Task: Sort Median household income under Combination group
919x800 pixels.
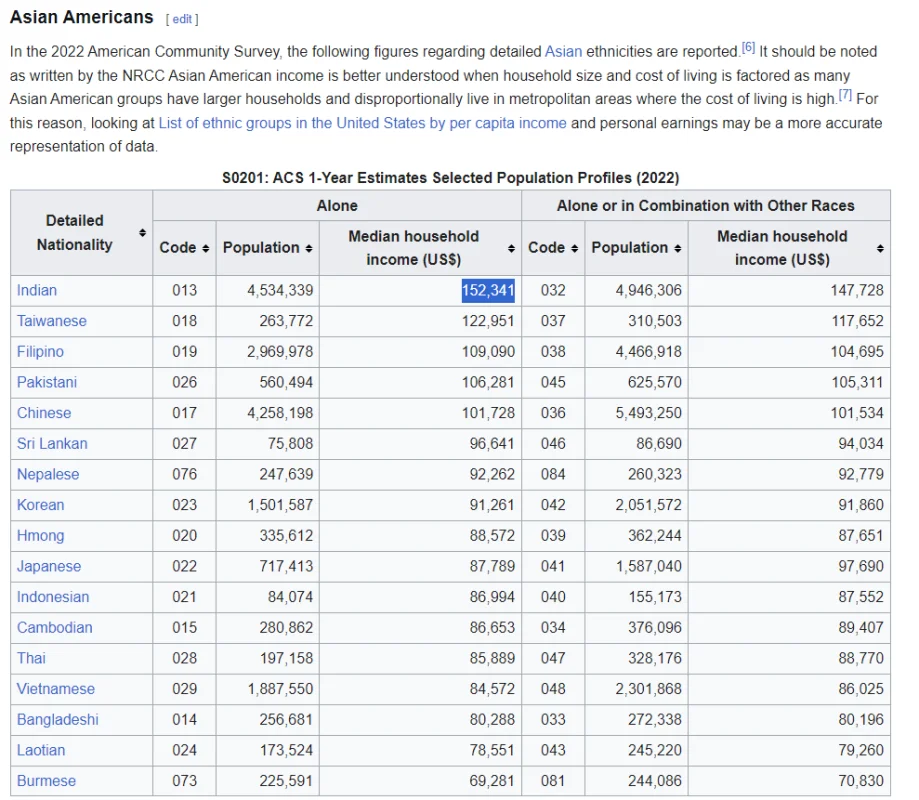Action: [880, 248]
